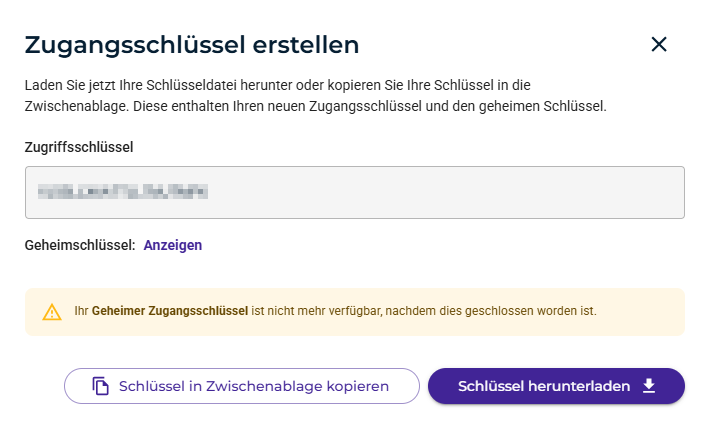Click the Zugangsschlüssel erstellen heading
This screenshot has height=426, width=710.
point(192,44)
